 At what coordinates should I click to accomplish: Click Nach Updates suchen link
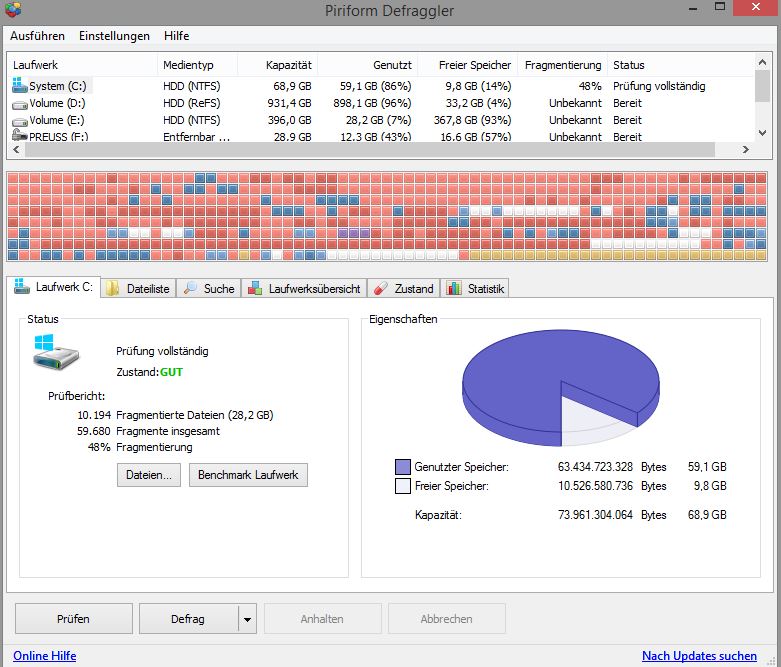point(699,656)
